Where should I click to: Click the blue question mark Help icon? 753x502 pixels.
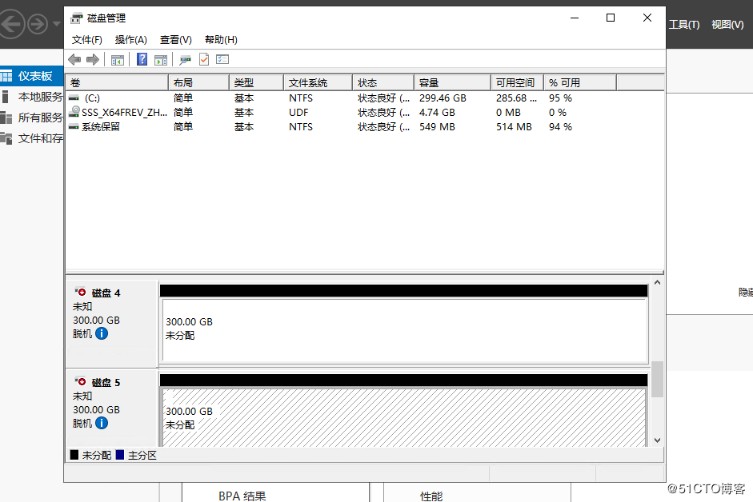pos(142,60)
